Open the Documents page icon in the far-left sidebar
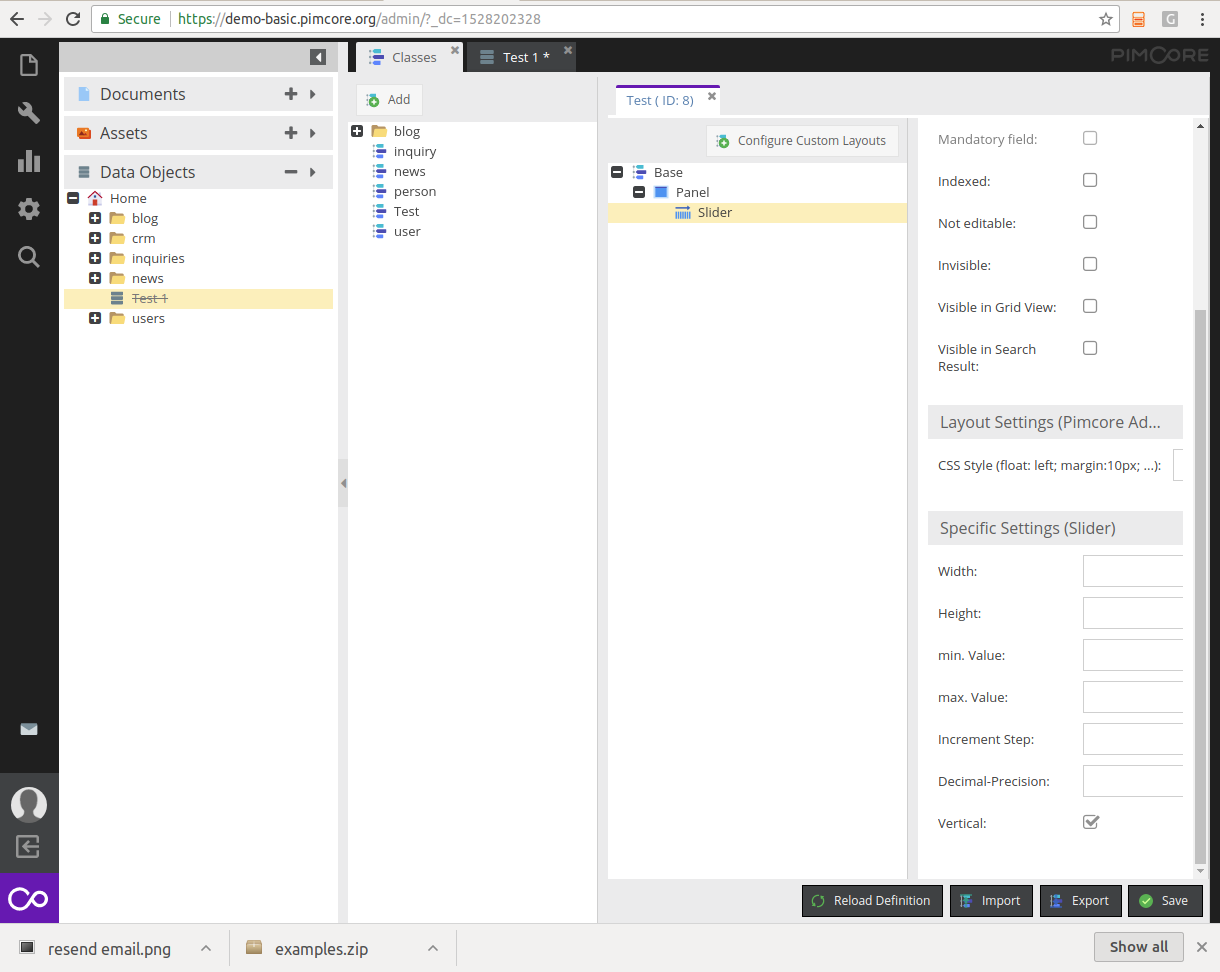The height and width of the screenshot is (972, 1220). 28,63
